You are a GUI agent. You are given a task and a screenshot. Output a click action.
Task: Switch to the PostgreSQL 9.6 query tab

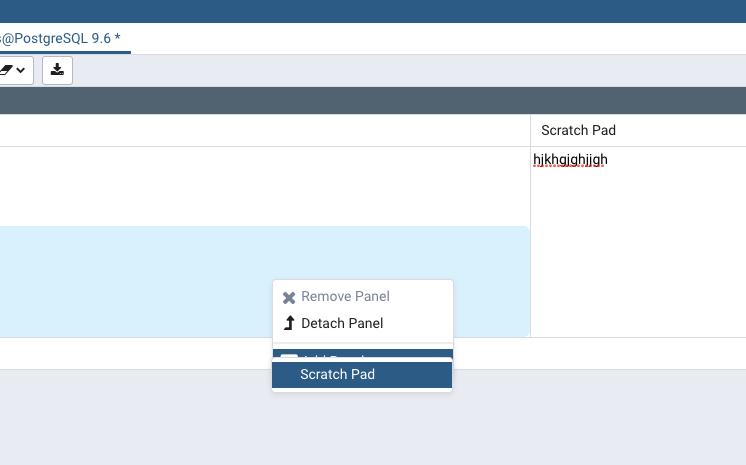pos(60,39)
